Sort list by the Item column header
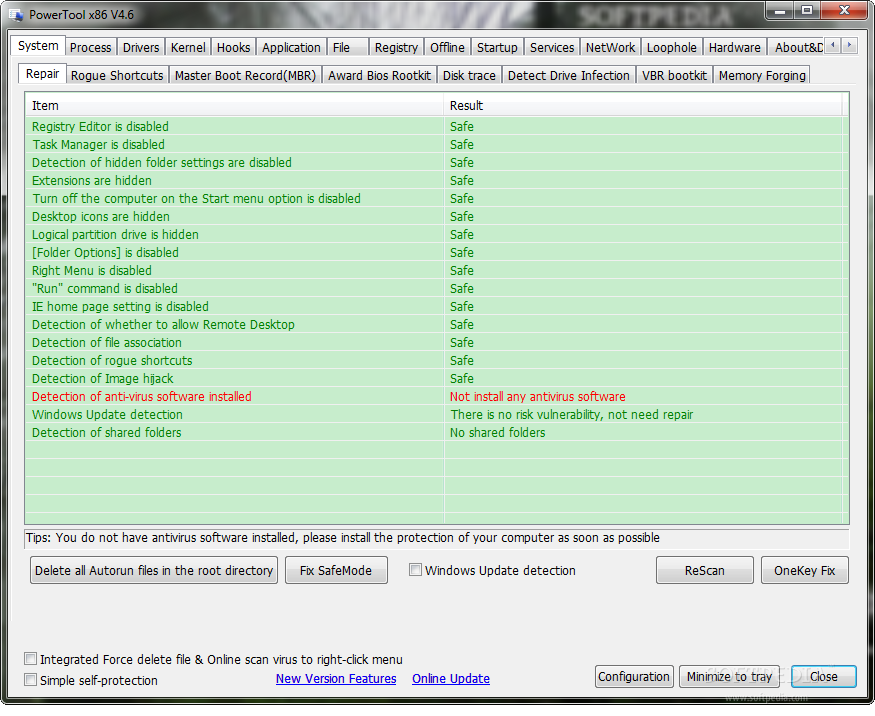Screen dimensions: 875x716 click(234, 105)
